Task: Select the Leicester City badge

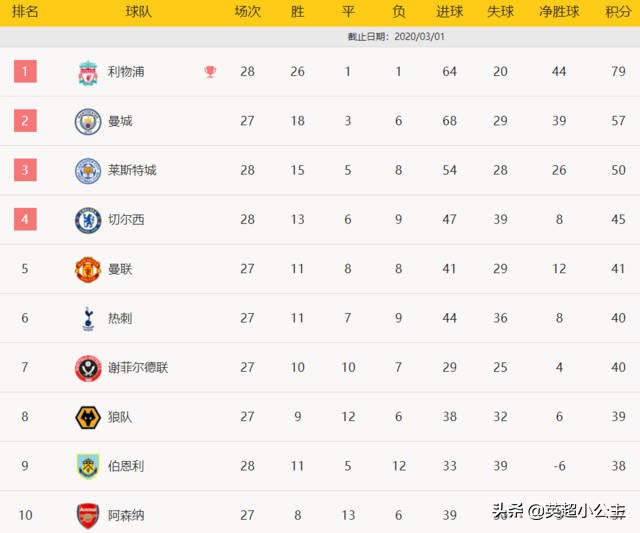Action: click(x=88, y=171)
